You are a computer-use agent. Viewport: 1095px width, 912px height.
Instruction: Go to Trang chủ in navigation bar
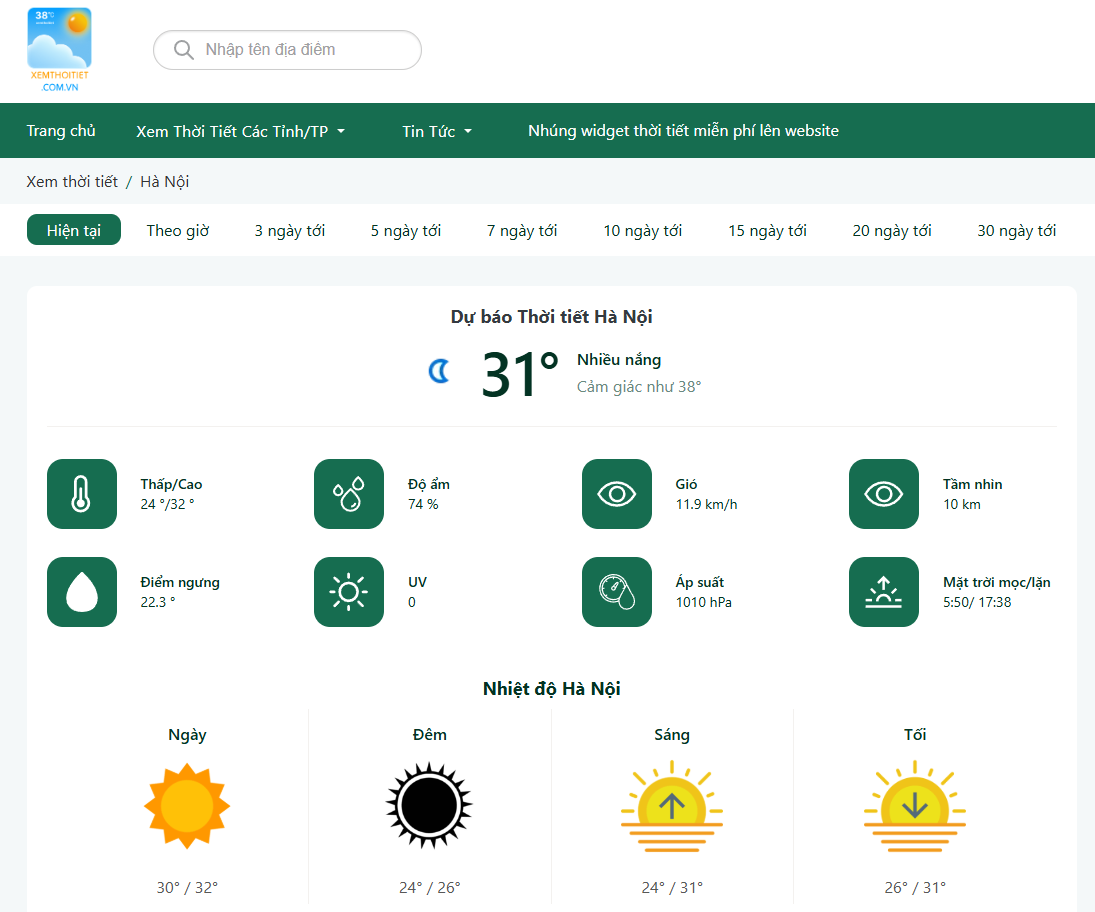point(61,131)
